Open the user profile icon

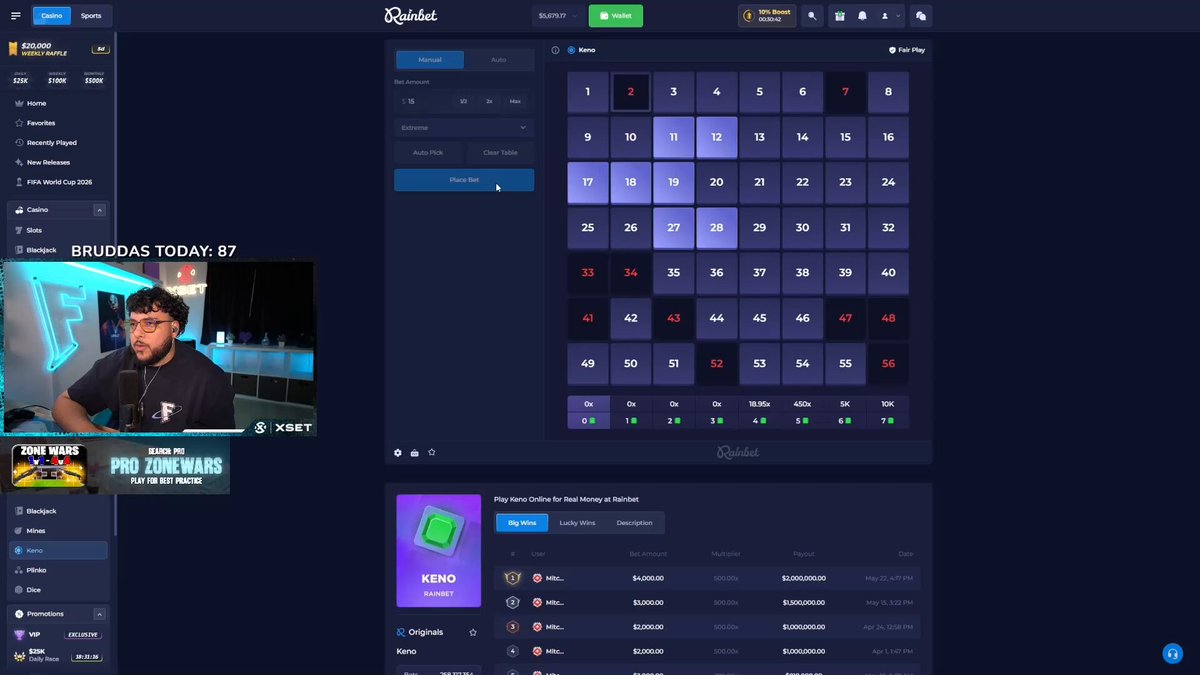pos(884,16)
